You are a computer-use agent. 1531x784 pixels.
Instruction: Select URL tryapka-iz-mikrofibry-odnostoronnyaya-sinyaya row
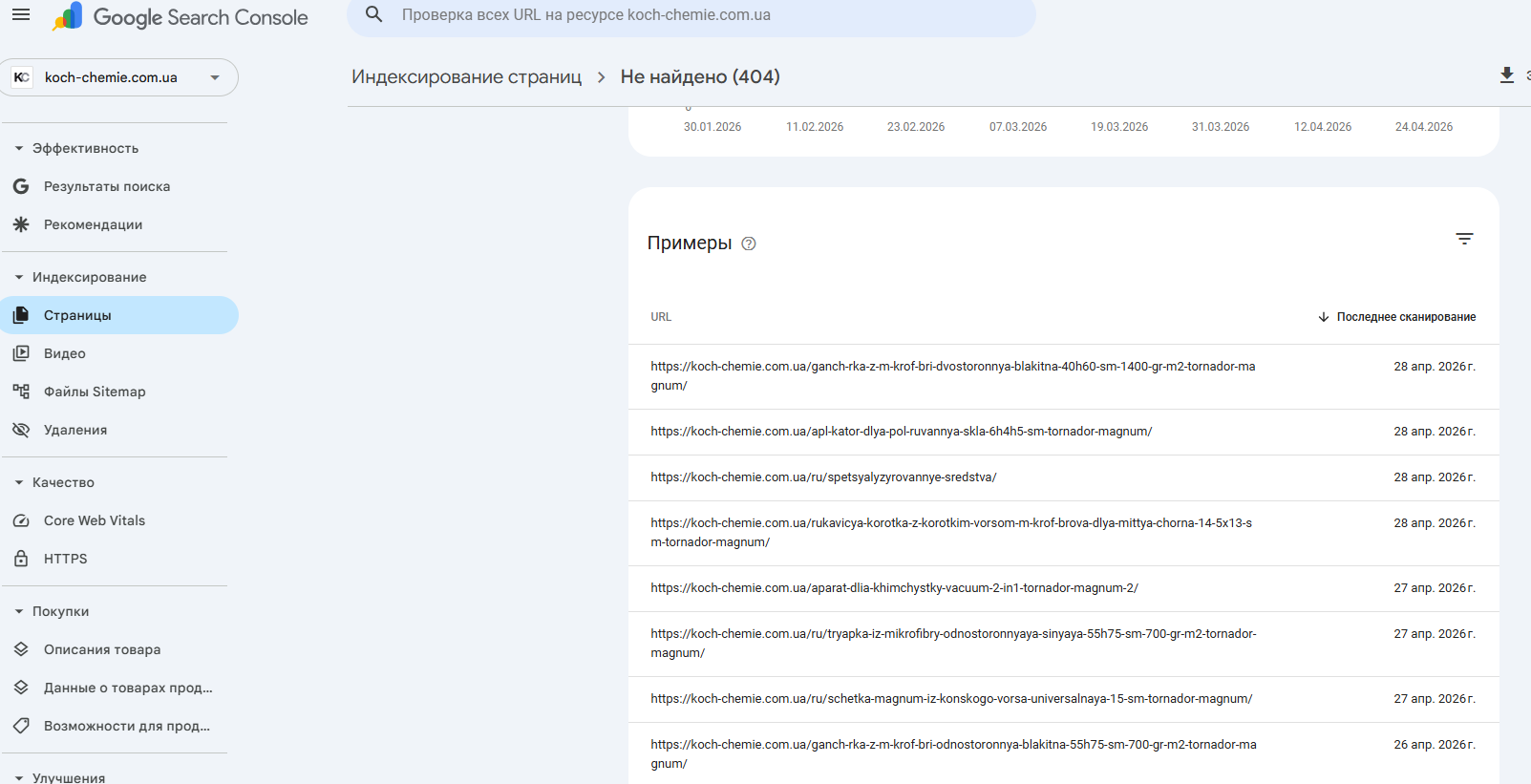point(1064,644)
